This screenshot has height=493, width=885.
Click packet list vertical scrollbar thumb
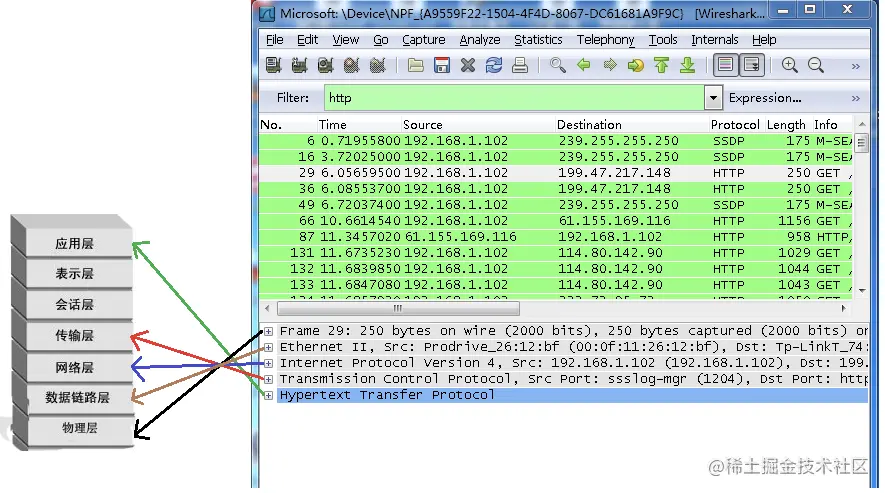coord(861,143)
